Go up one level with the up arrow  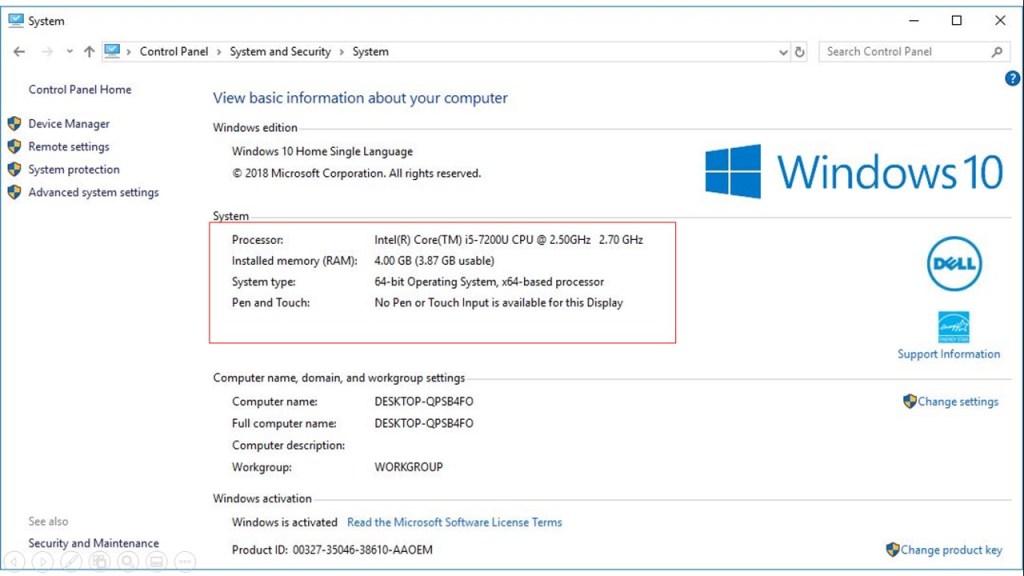coord(89,52)
